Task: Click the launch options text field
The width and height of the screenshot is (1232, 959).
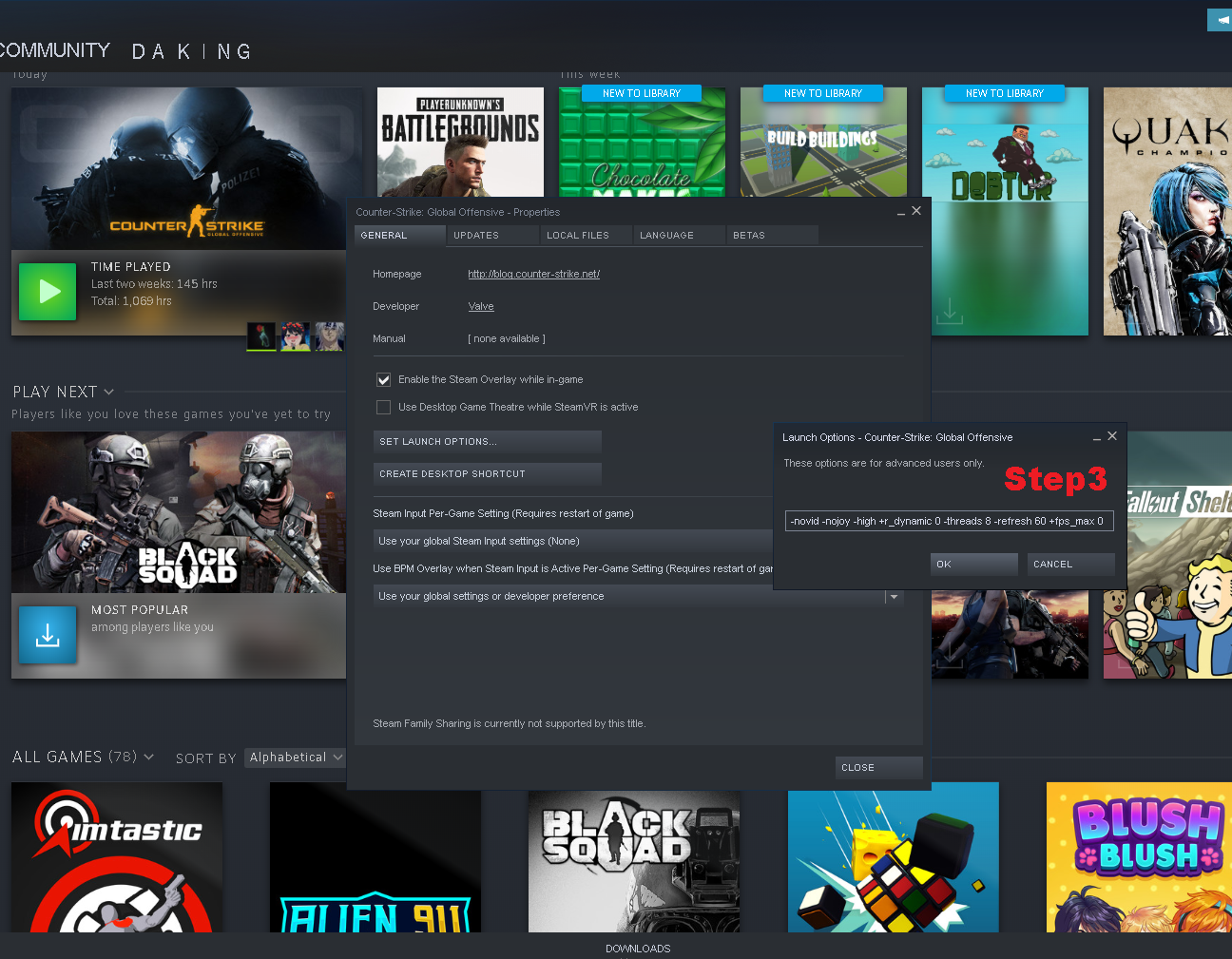Action: coord(950,521)
